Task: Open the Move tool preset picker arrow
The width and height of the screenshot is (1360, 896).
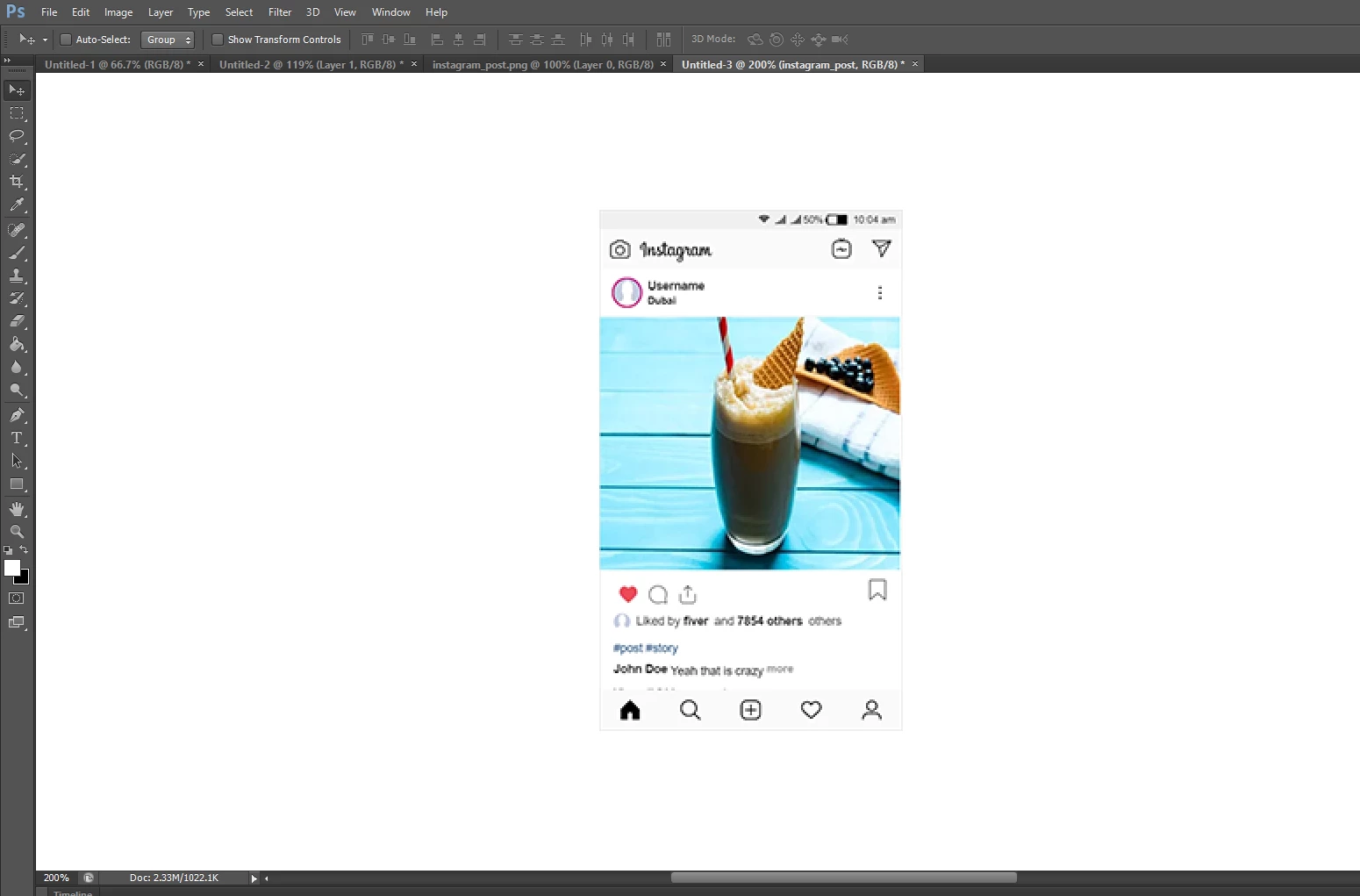Action: (x=45, y=39)
